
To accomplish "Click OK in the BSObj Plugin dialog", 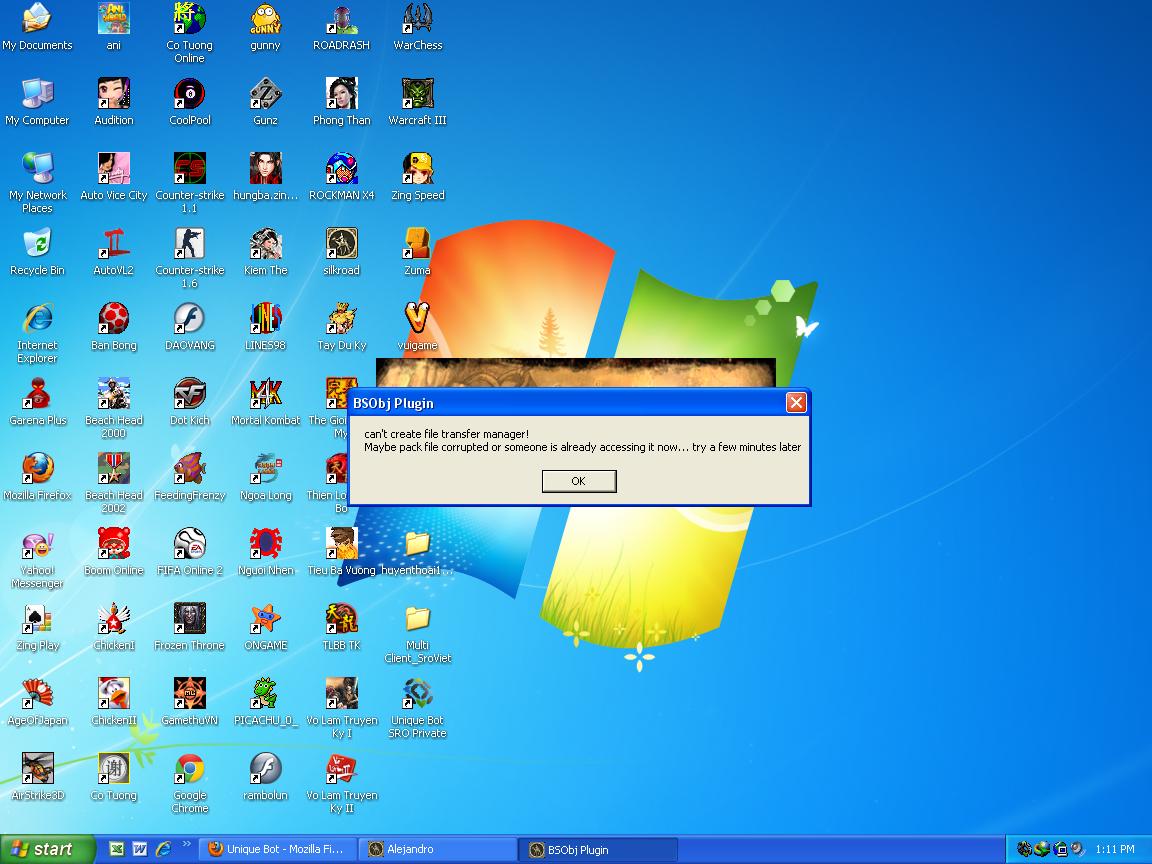I will 579,481.
